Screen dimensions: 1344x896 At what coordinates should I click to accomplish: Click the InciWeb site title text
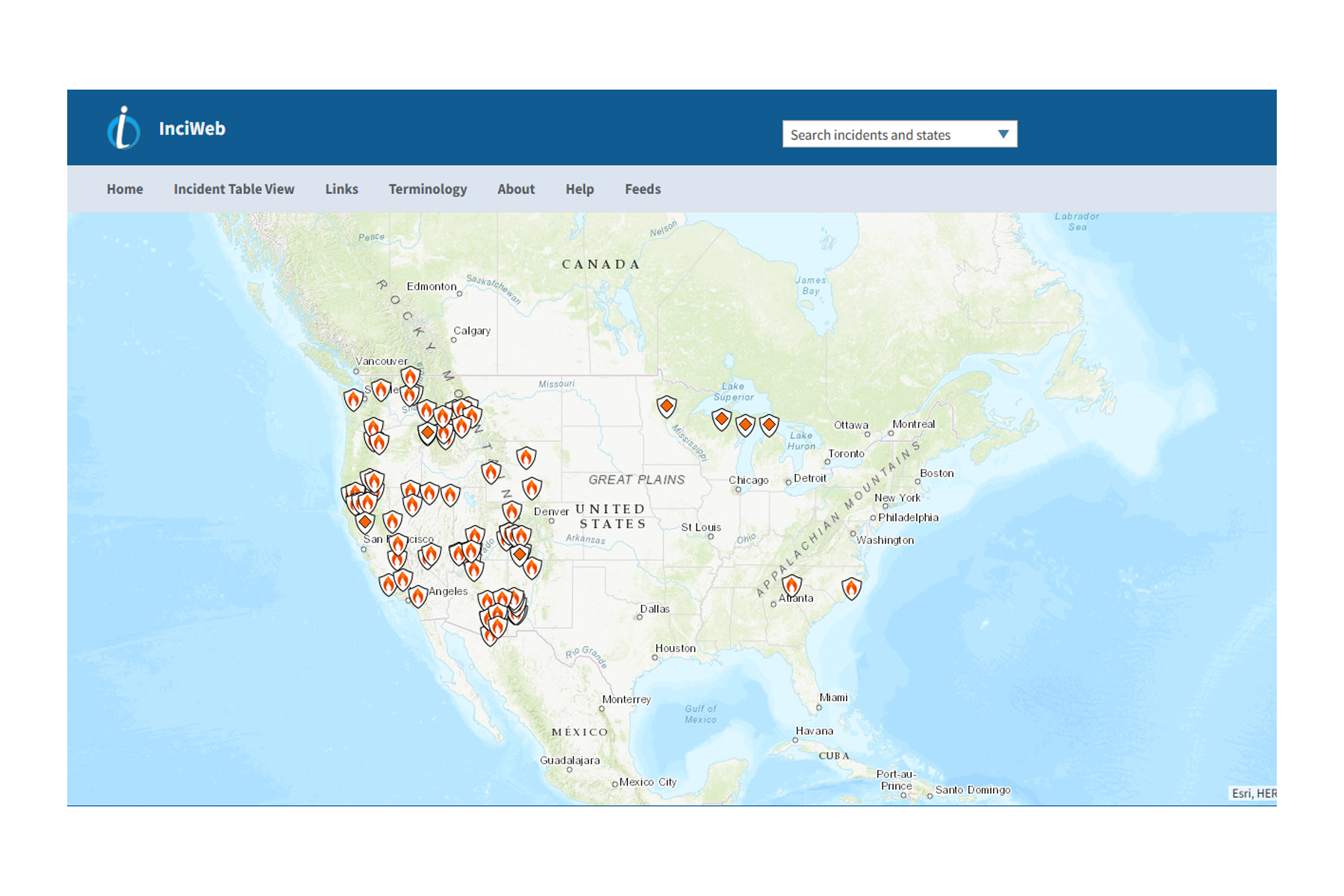(192, 128)
